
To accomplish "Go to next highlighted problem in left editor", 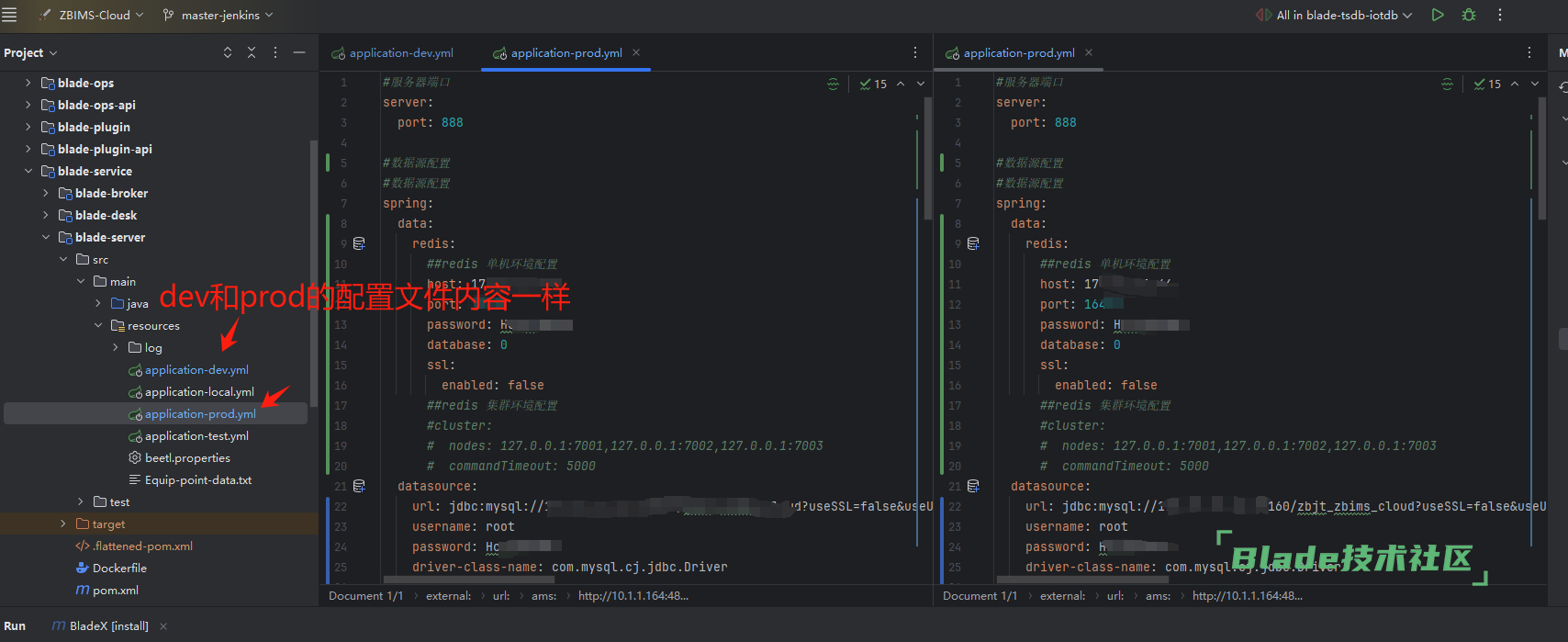I will tap(921, 84).
